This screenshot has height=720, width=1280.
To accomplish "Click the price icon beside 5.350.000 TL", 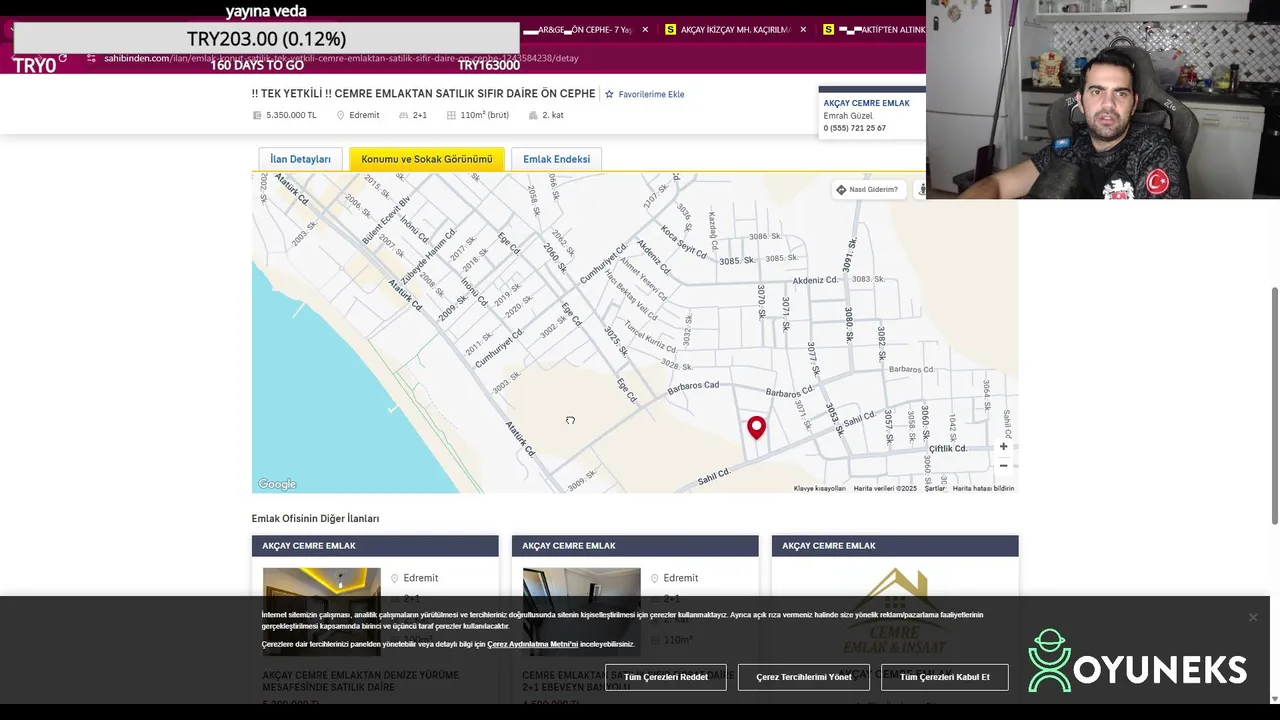I will pyautogui.click(x=257, y=115).
